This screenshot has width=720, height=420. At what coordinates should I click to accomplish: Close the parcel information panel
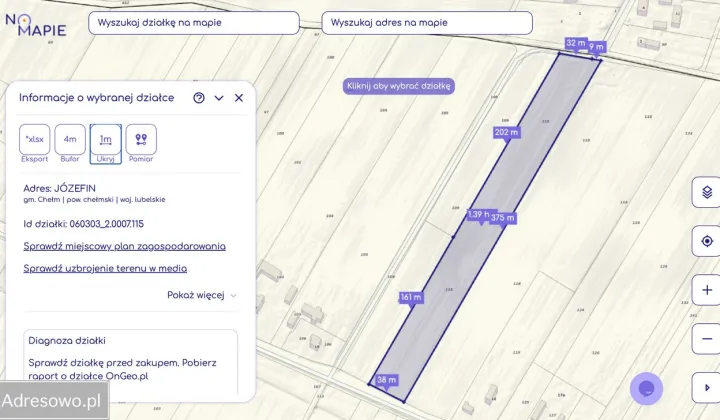click(x=239, y=98)
